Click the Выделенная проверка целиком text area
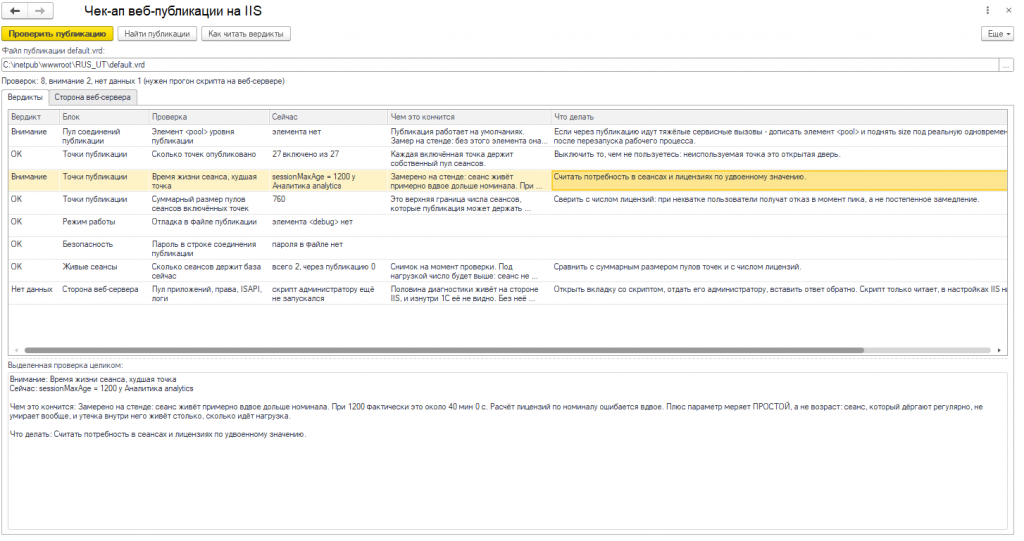Viewport: 1024px width, 541px height. click(x=507, y=450)
